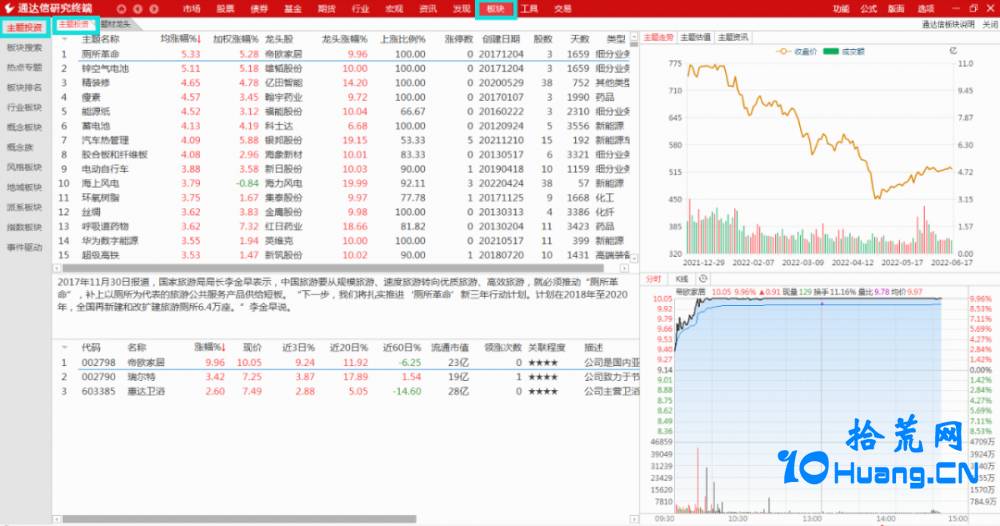Screen dimensions: 1000x526
Task: Select stock row 002798
Action: (x=348, y=362)
